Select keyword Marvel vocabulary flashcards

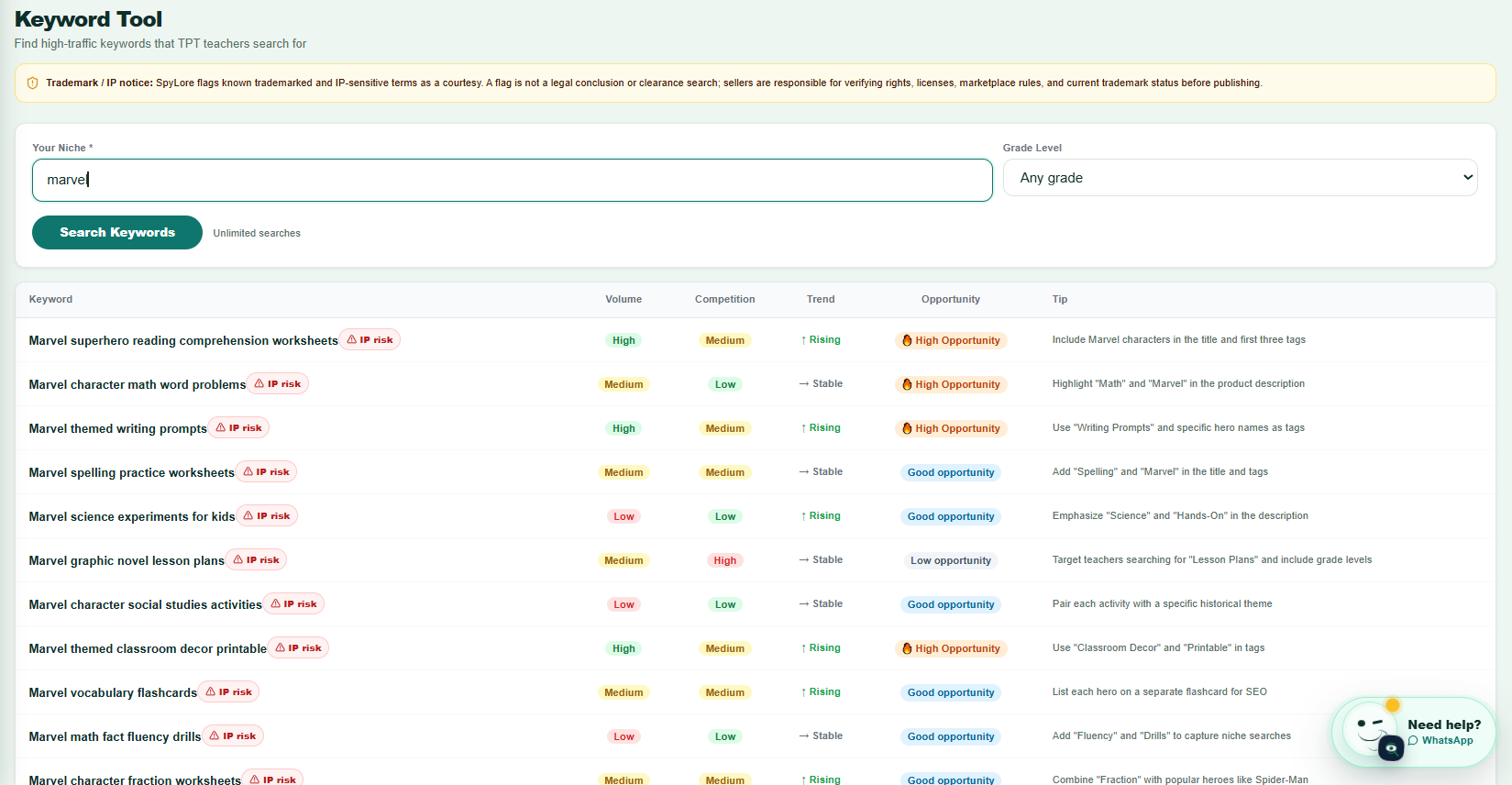pyautogui.click(x=113, y=693)
